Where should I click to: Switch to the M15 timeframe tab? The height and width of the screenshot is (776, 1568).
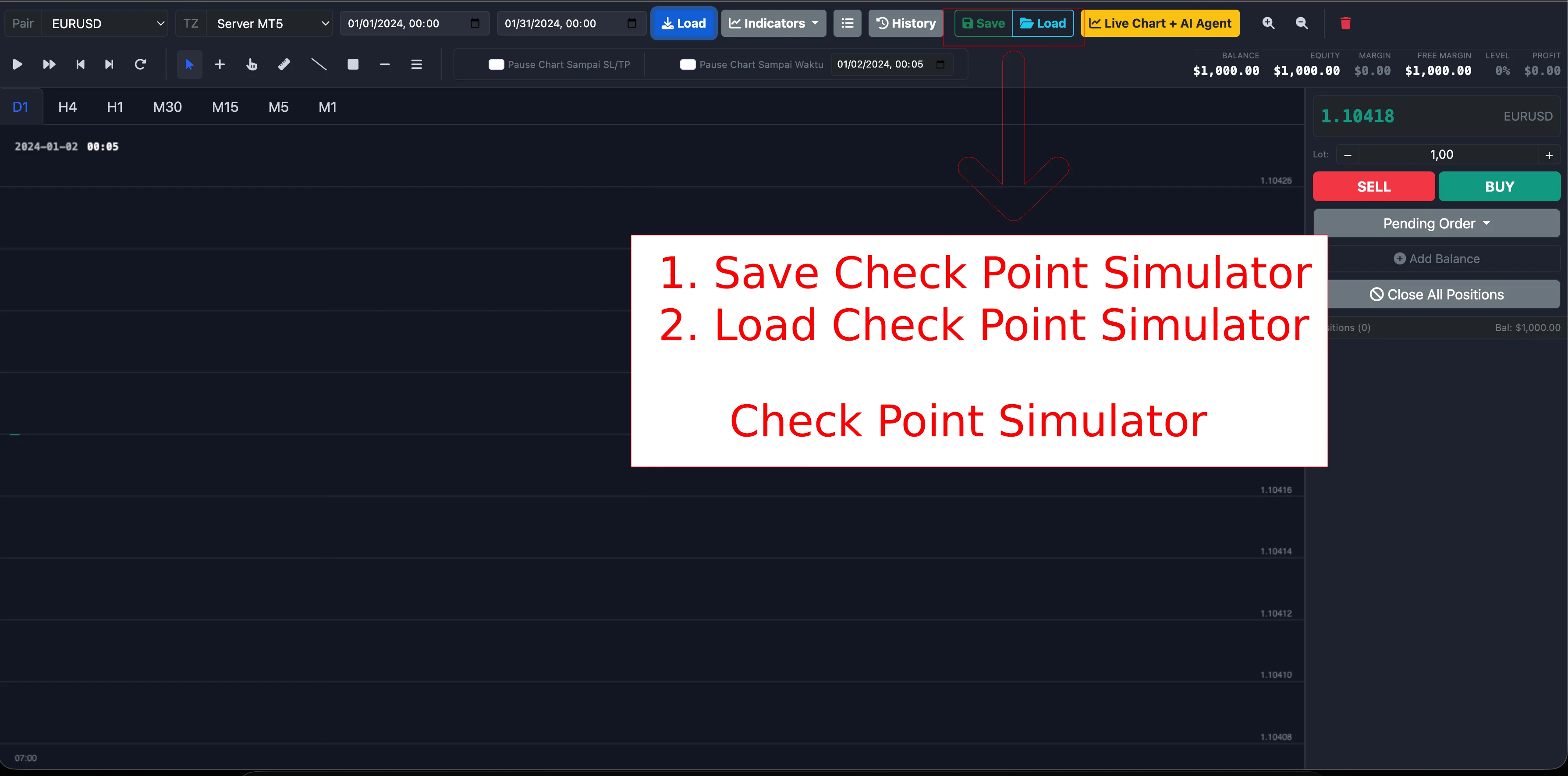pos(225,107)
